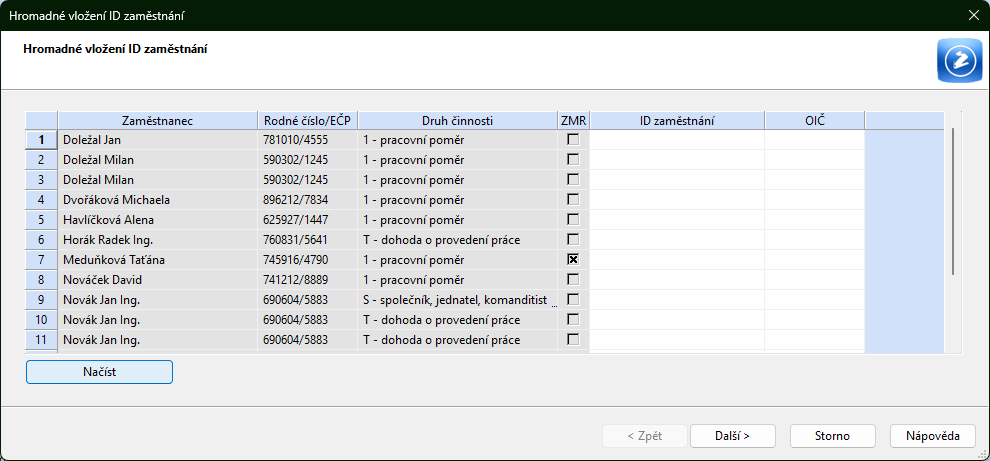The image size is (990, 461).
Task: Click the Další > button
Action: (732, 436)
